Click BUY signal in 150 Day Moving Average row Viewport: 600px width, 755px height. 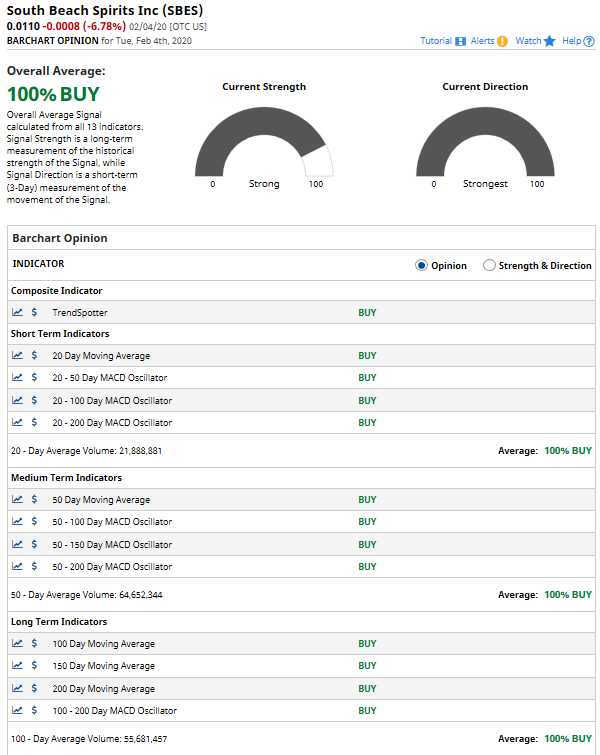(367, 665)
